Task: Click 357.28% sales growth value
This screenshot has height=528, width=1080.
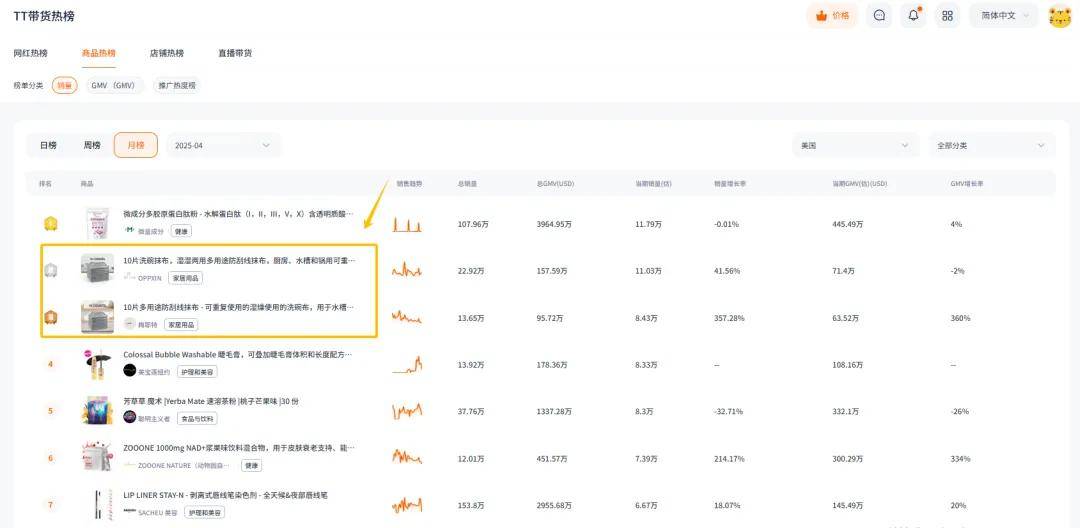Action: tap(729, 318)
